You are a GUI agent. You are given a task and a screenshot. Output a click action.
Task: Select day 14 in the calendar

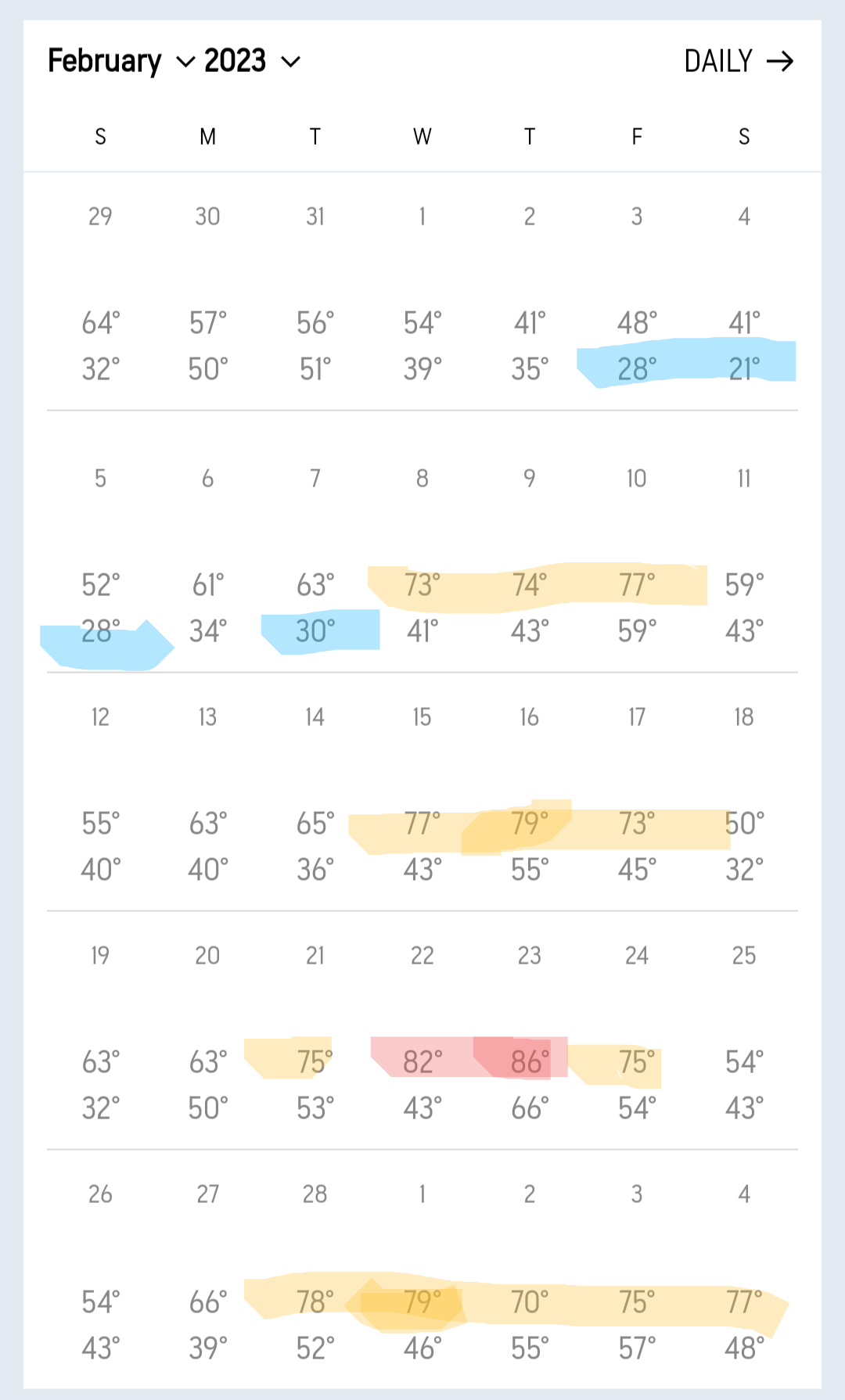tap(315, 717)
